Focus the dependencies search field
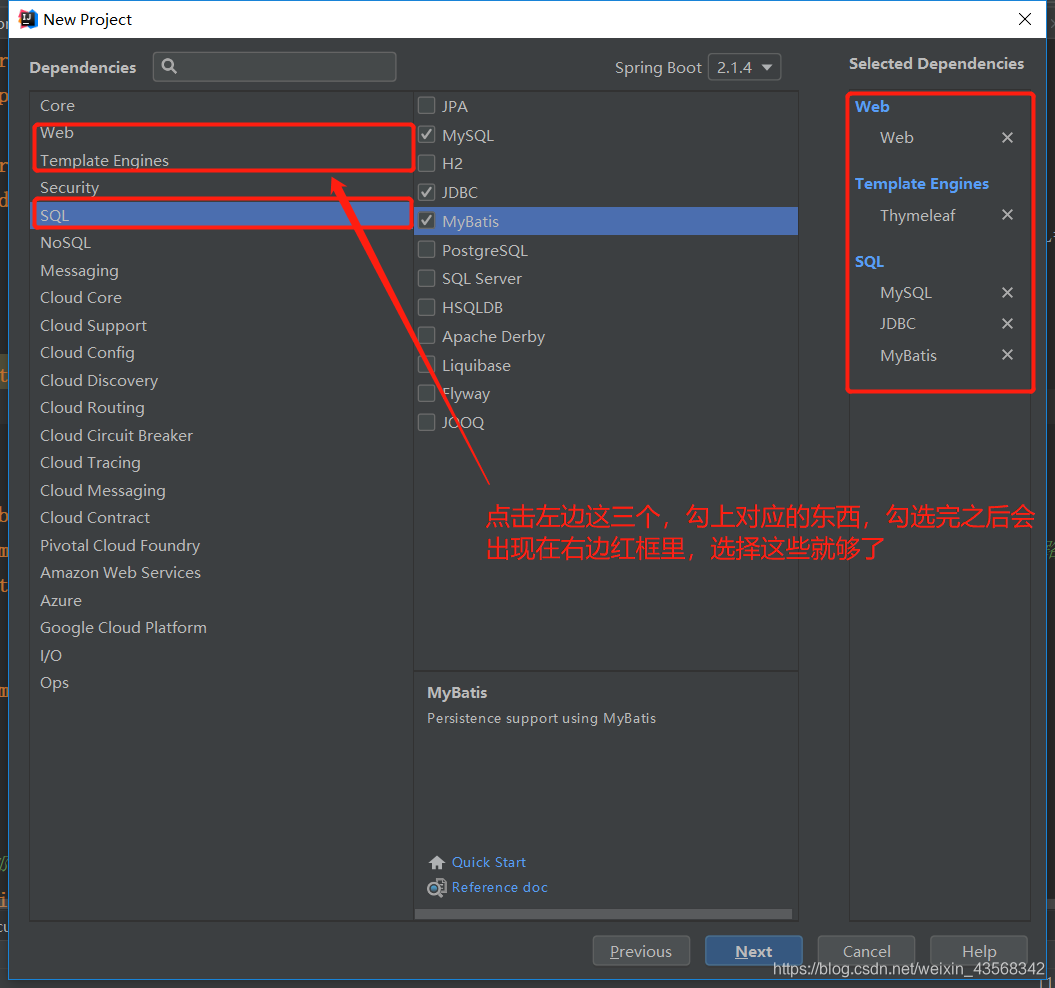This screenshot has height=988, width=1055. point(275,67)
